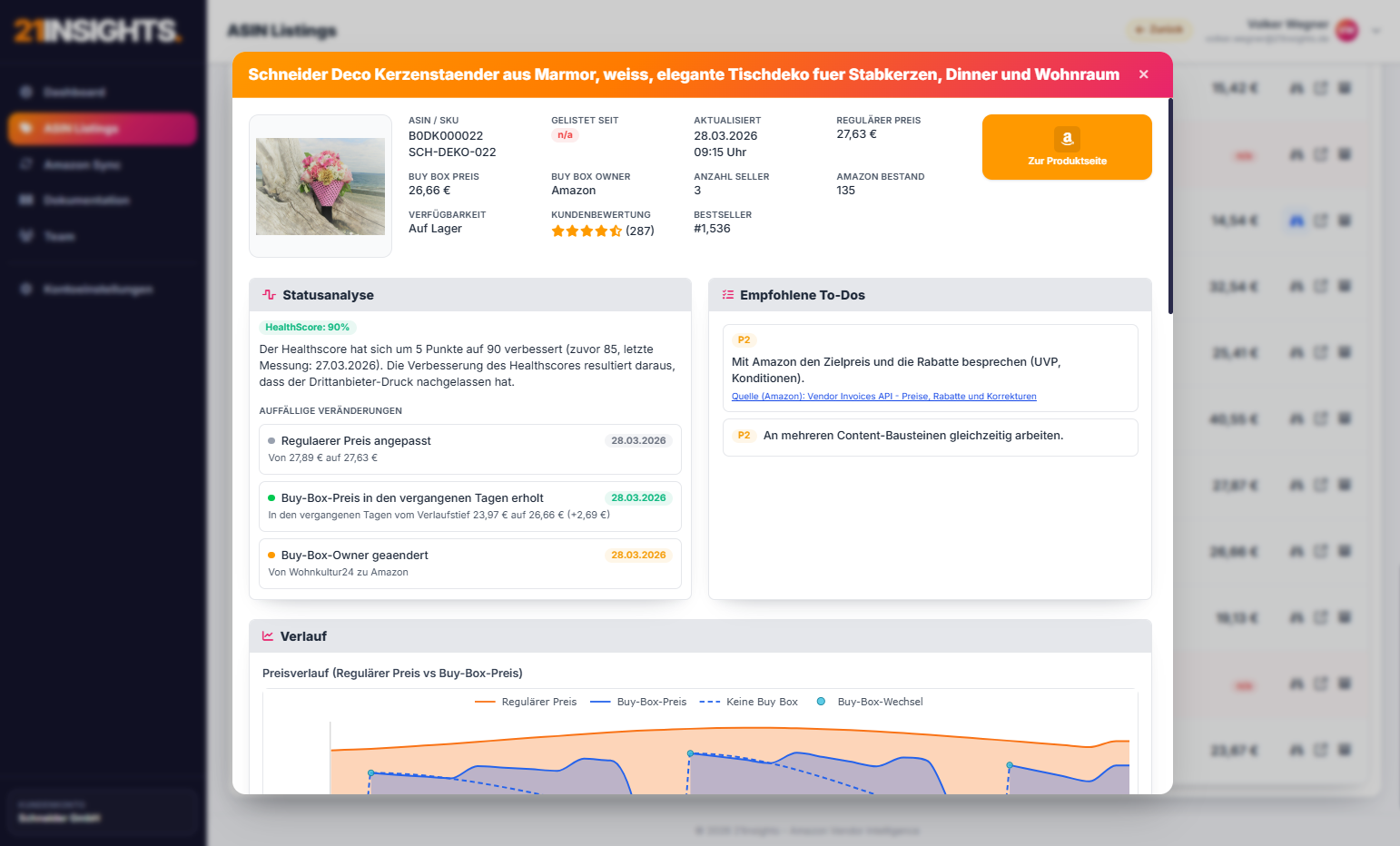Click the Kontoeinstellungen gear icon in the sidebar

[x=26, y=289]
